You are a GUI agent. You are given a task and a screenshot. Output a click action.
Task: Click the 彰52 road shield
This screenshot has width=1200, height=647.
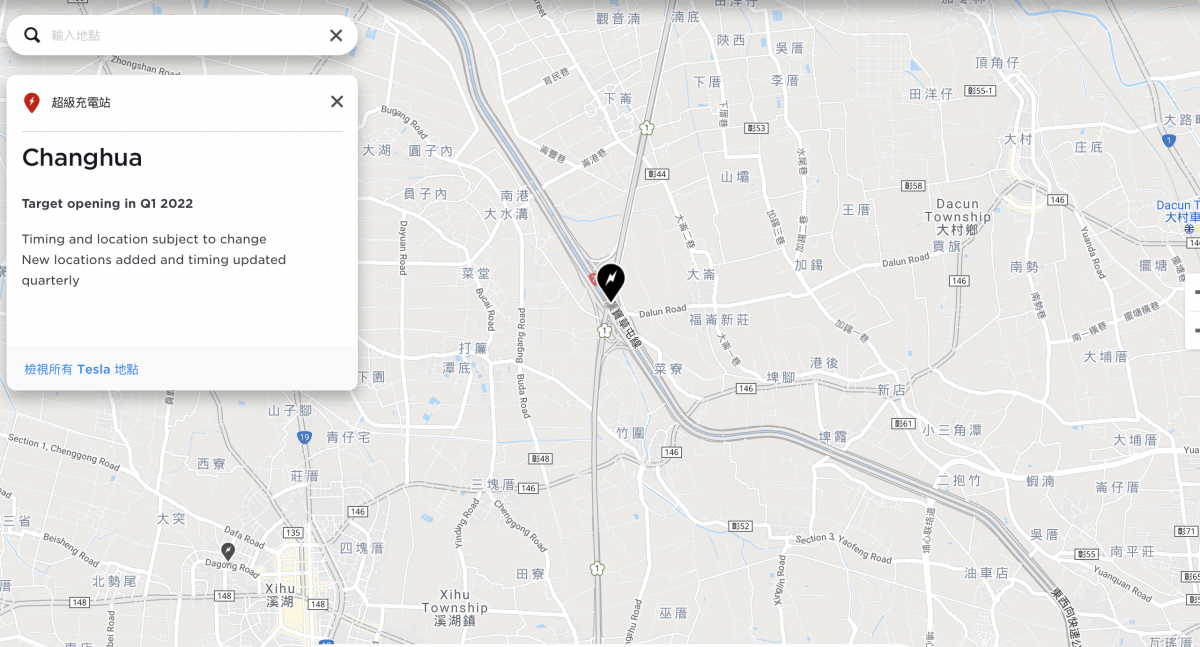740,525
